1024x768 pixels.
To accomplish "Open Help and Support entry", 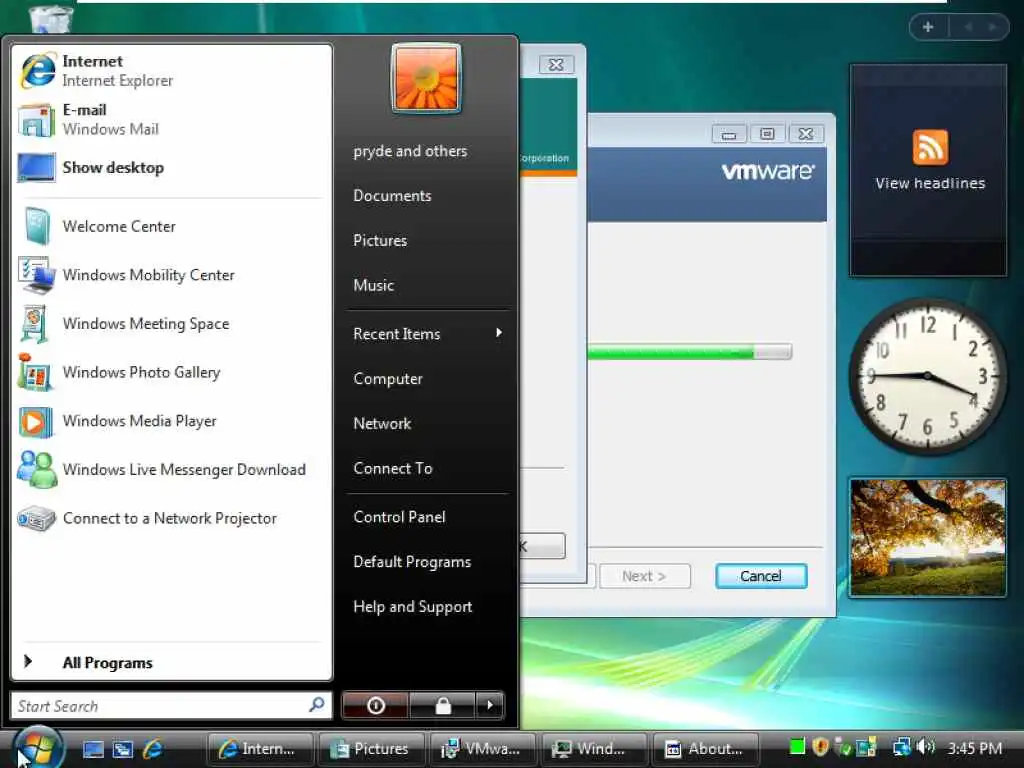I will (413, 607).
